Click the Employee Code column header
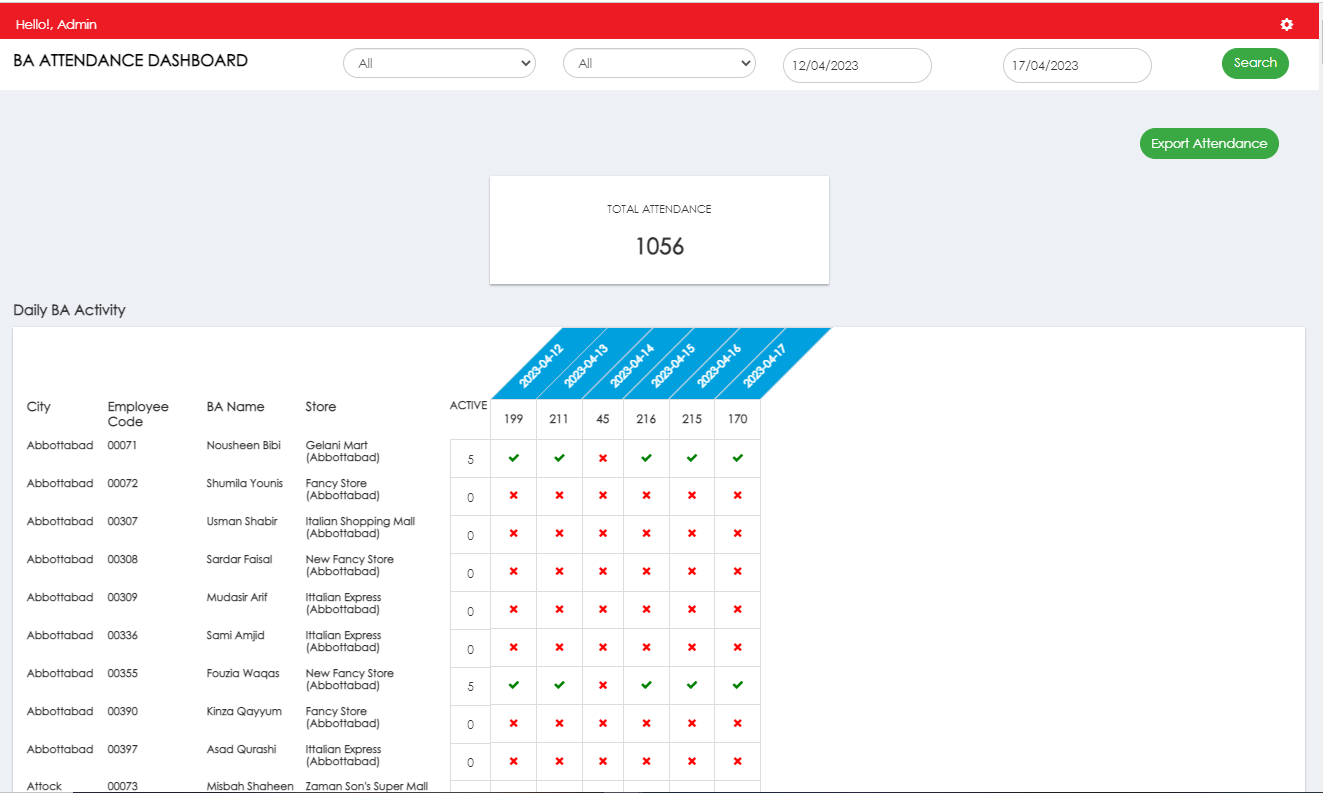Image resolution: width=1323 pixels, height=793 pixels. (x=138, y=414)
